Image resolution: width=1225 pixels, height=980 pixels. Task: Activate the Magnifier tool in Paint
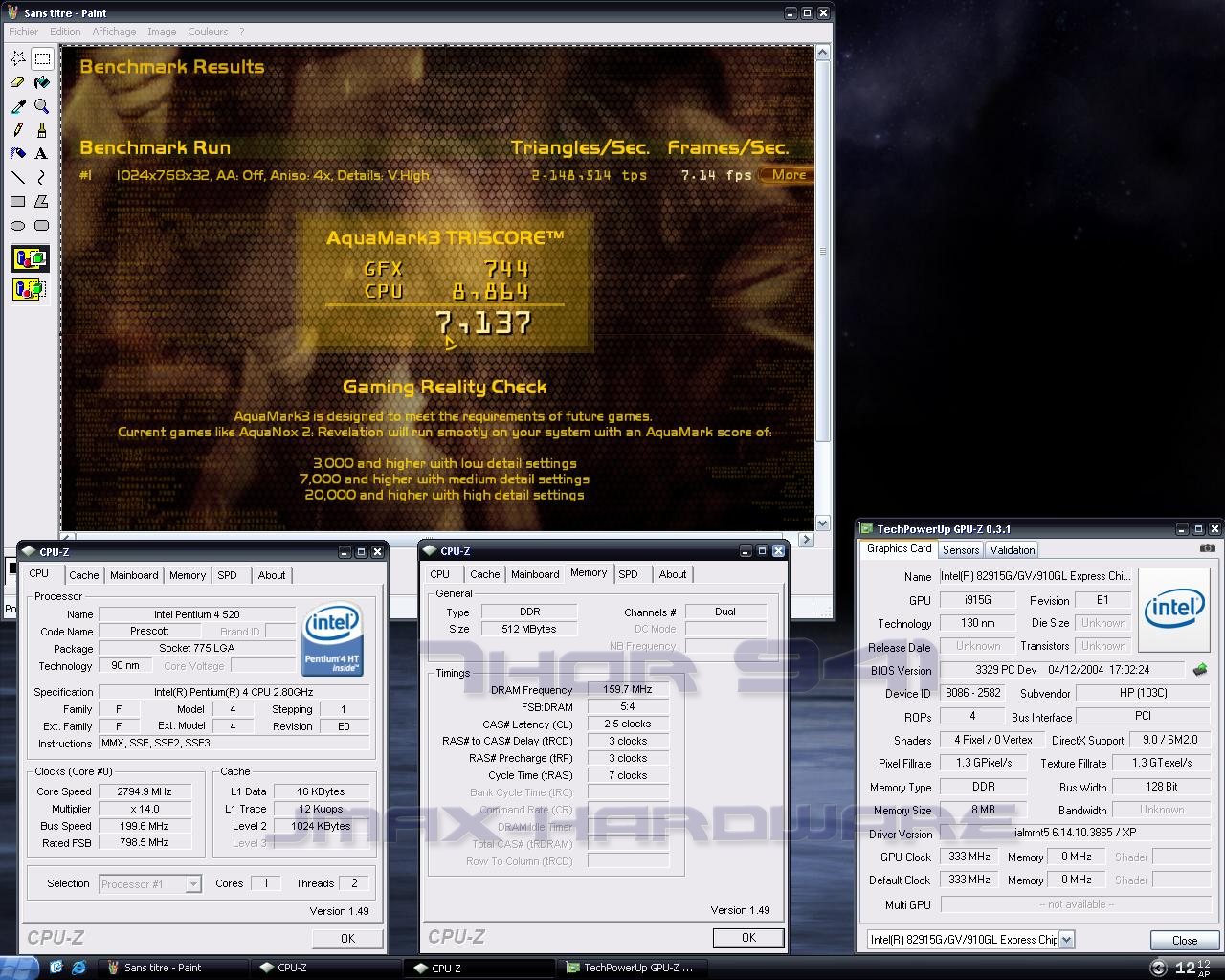pyautogui.click(x=41, y=106)
